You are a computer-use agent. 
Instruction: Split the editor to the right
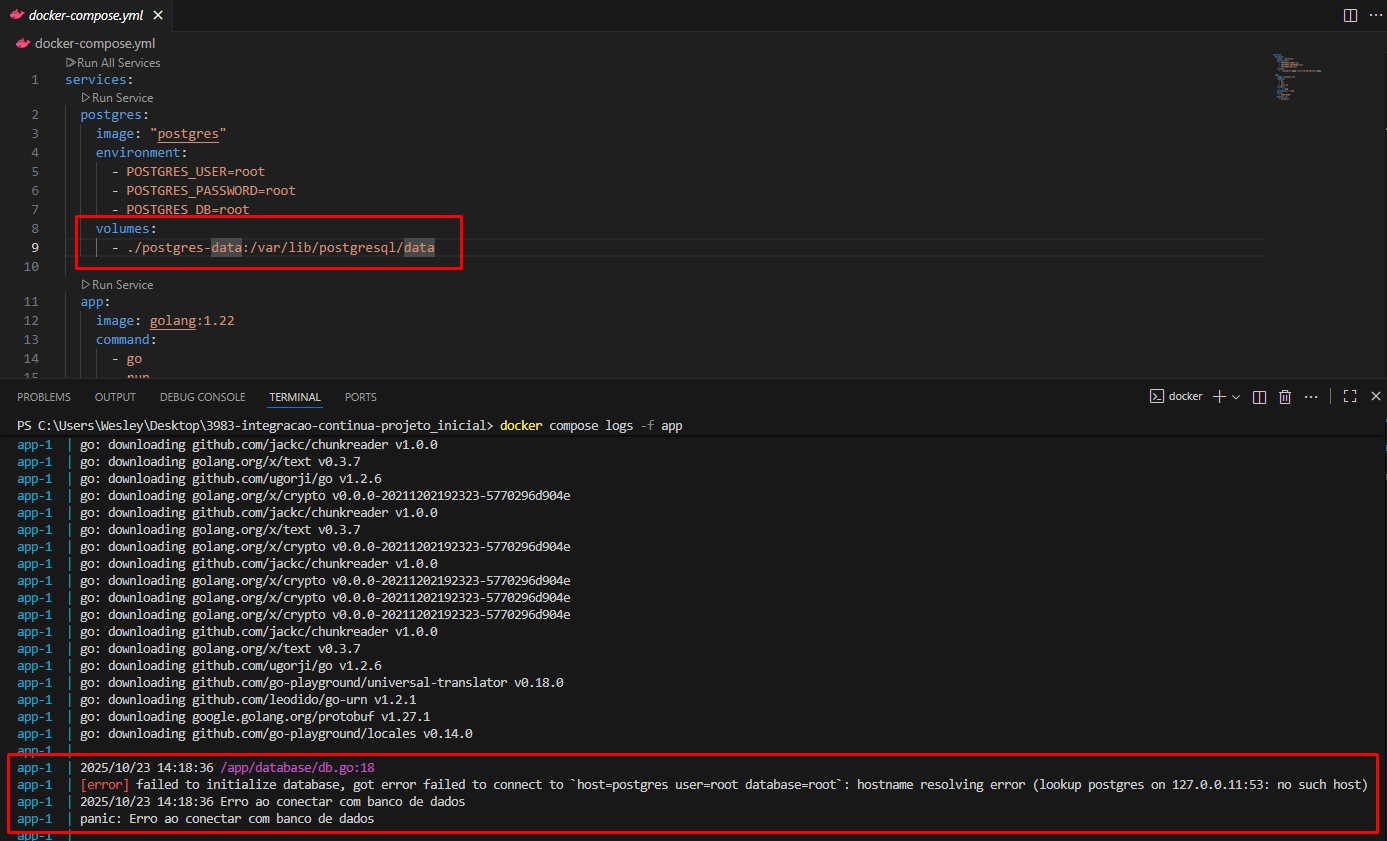coord(1350,15)
